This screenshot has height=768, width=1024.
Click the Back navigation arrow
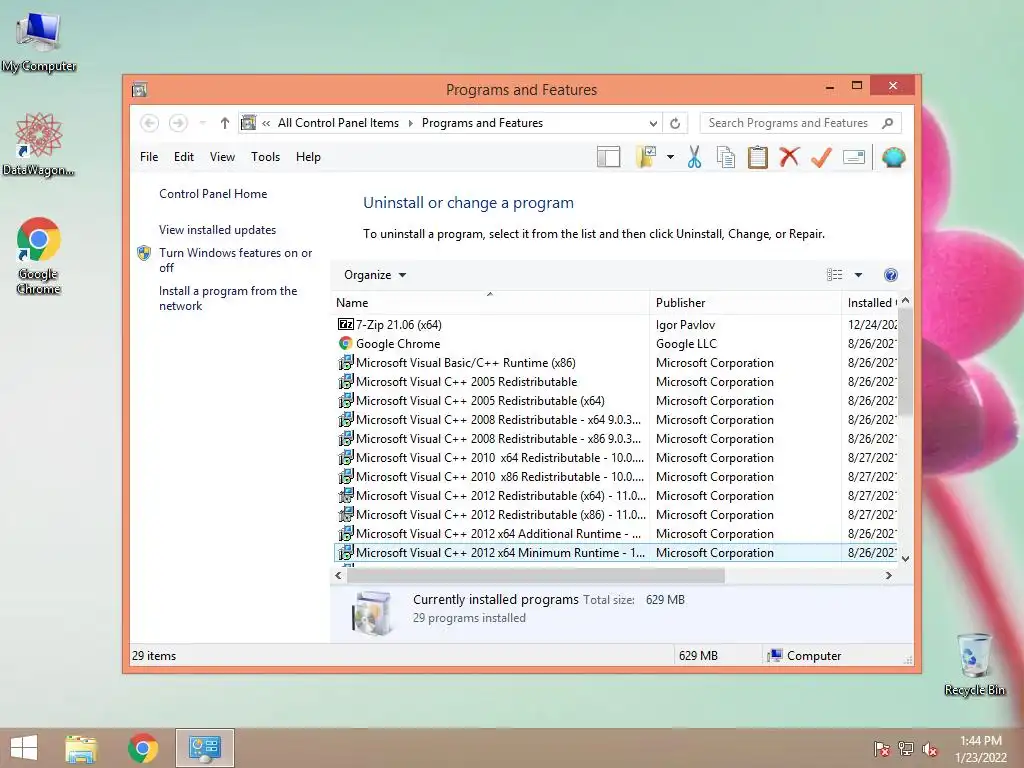[150, 123]
